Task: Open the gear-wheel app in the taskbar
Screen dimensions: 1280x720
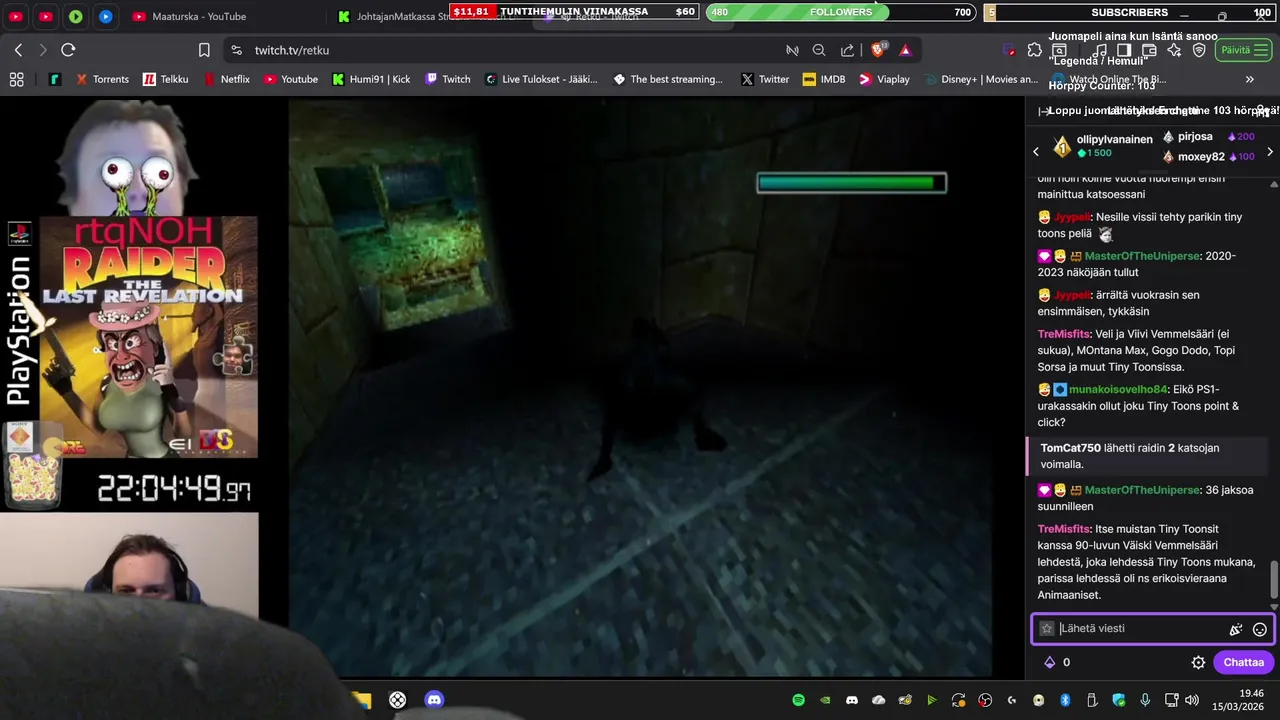Action: (x=397, y=700)
